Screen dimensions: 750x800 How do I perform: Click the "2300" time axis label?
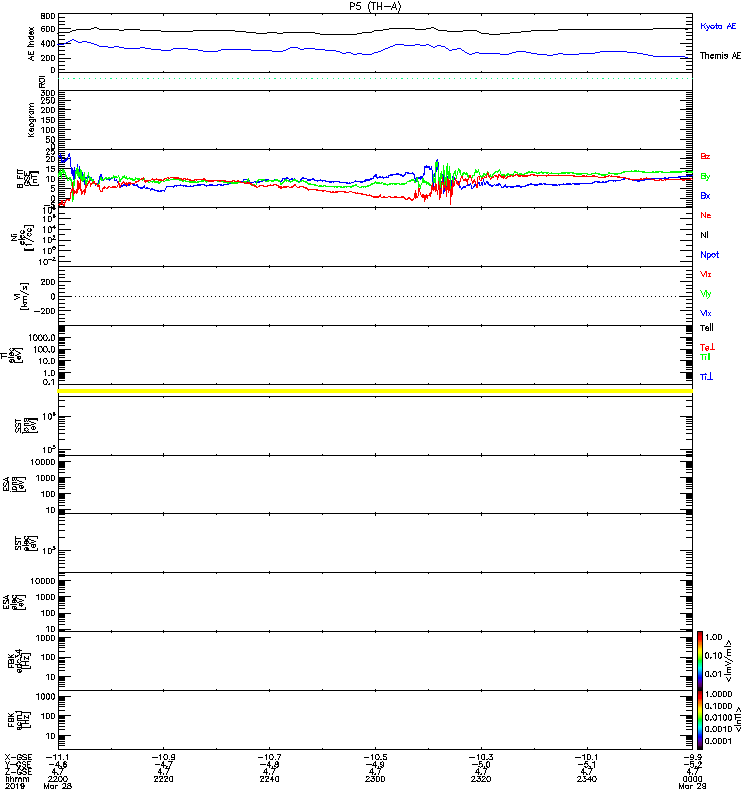[x=375, y=779]
